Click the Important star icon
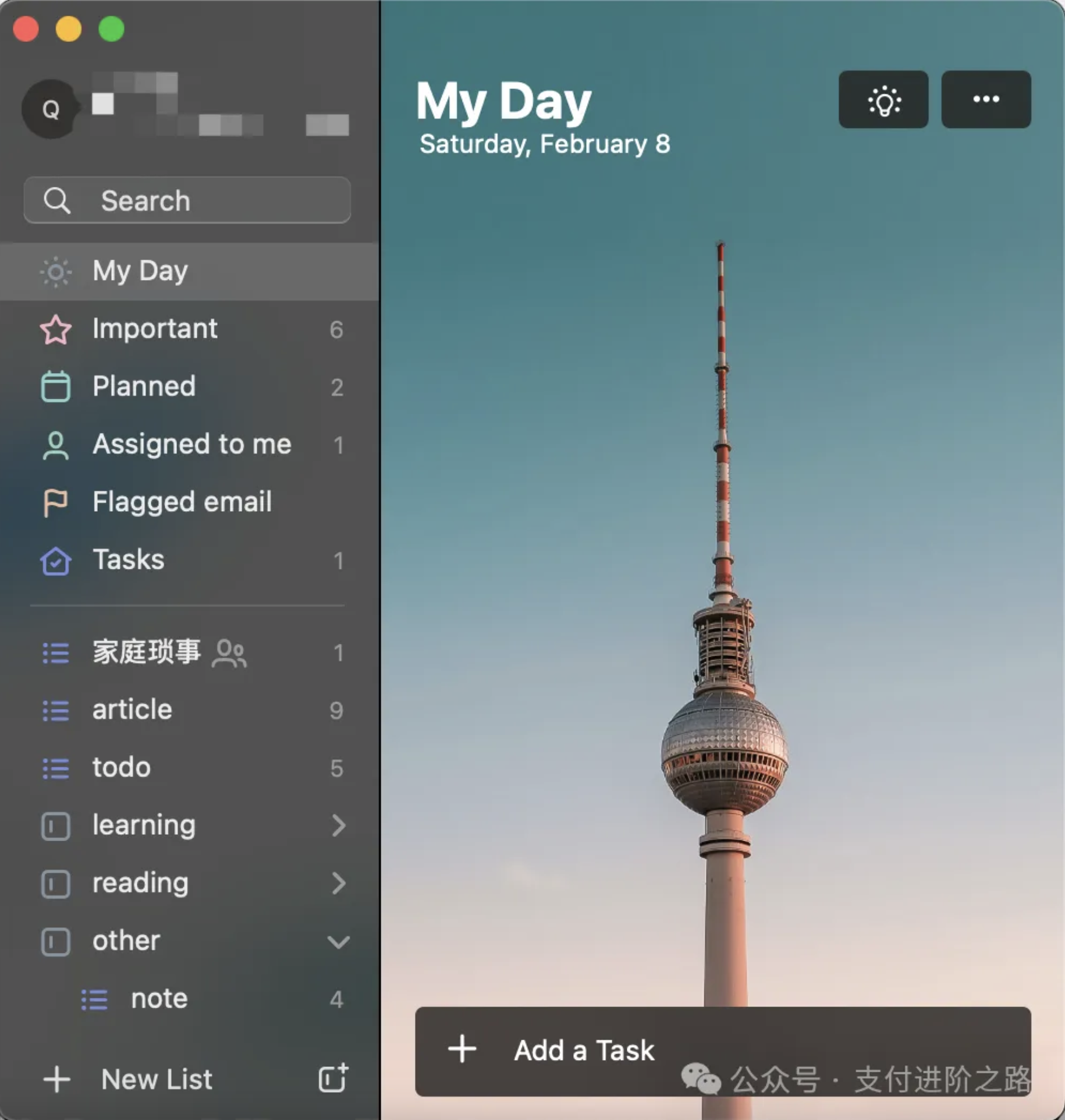 tap(56, 329)
